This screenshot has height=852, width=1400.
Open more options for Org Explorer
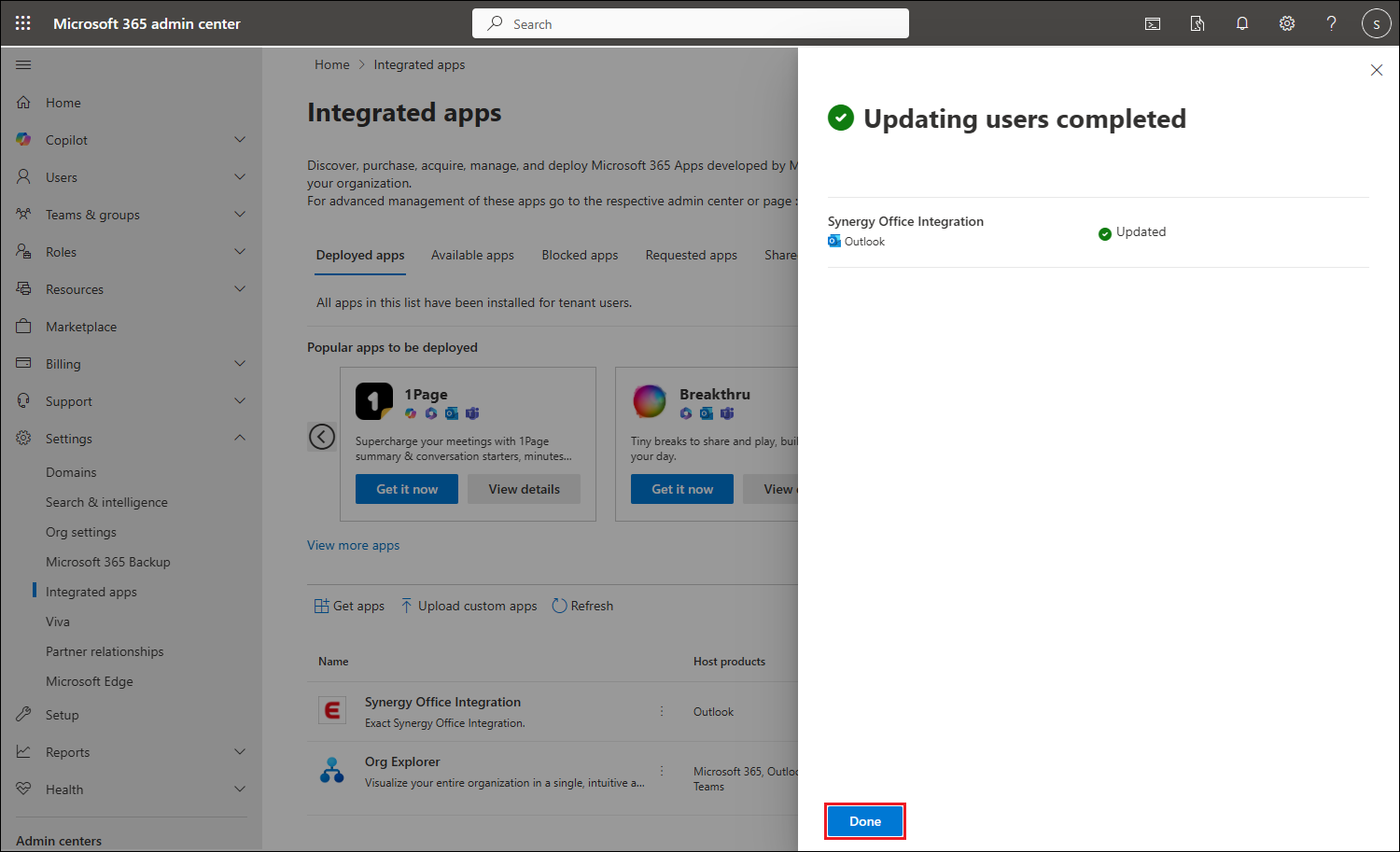662,771
